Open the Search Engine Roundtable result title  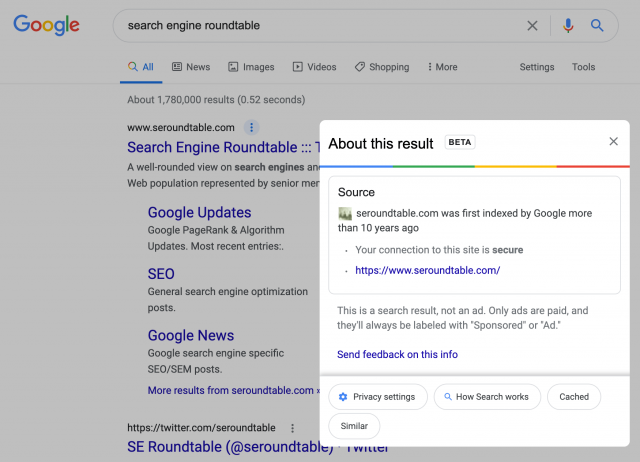[x=223, y=147]
